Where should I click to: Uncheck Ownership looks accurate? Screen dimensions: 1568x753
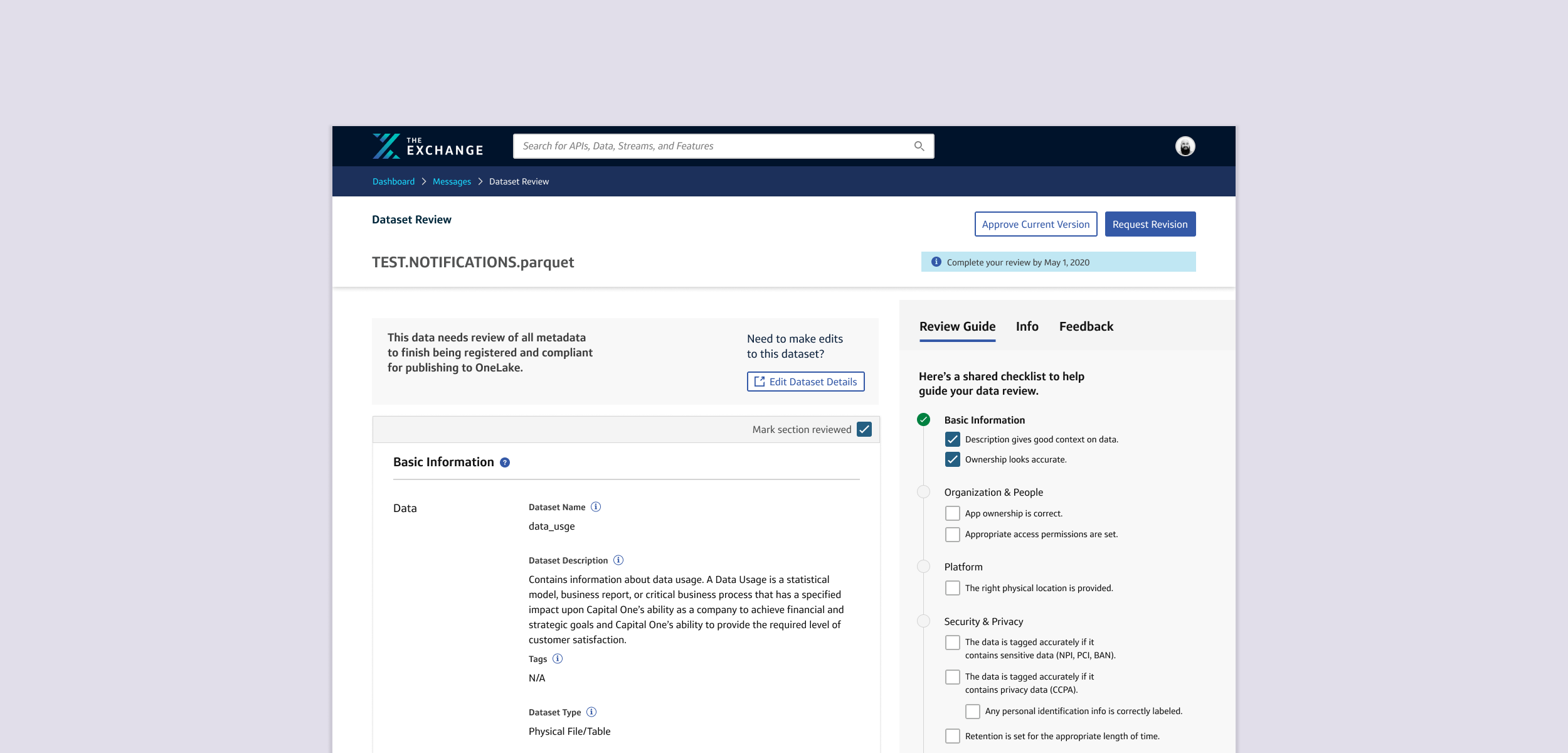click(952, 459)
